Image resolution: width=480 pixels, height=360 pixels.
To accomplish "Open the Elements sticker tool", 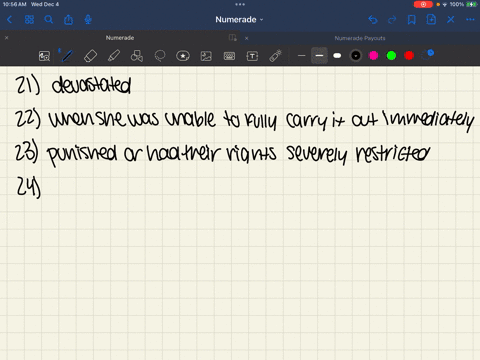I will [x=183, y=56].
